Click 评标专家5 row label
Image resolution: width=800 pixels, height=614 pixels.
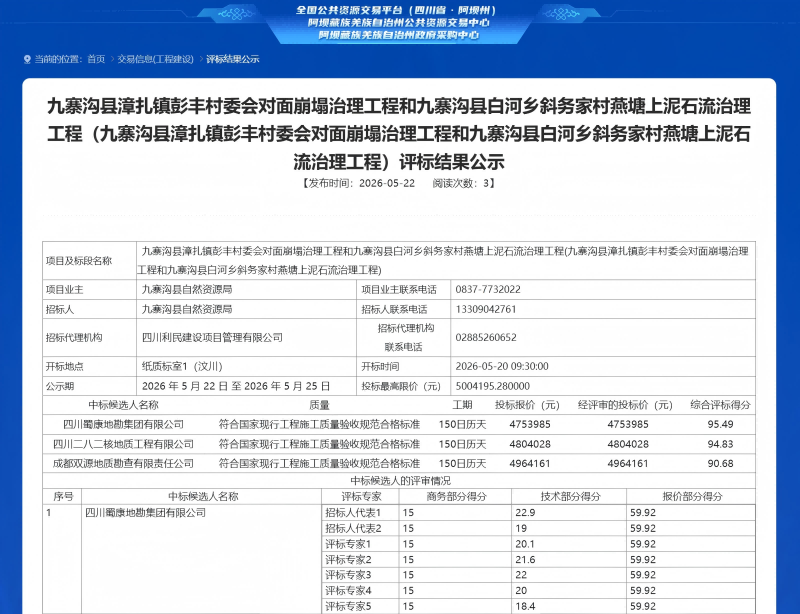point(348,606)
